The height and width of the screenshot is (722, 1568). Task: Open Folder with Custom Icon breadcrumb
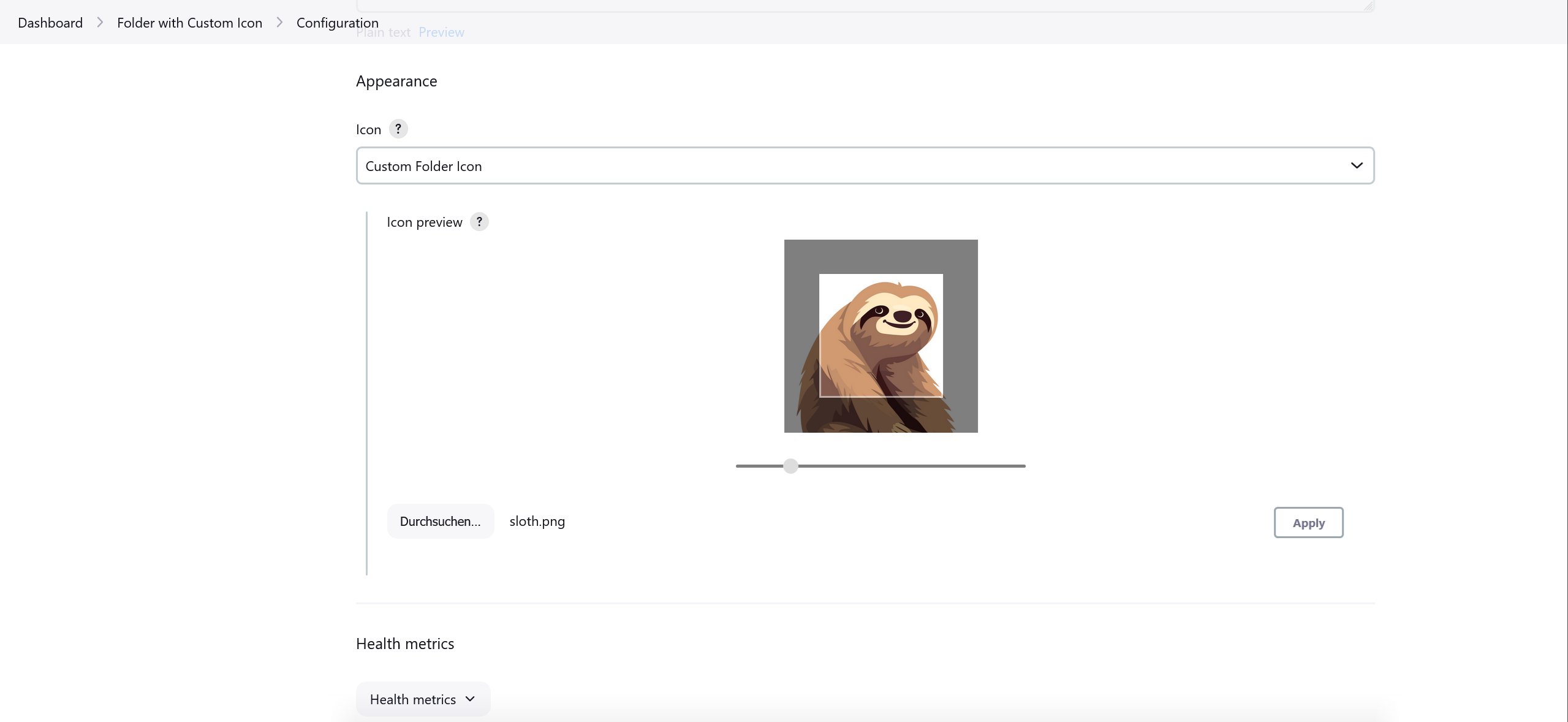point(189,23)
